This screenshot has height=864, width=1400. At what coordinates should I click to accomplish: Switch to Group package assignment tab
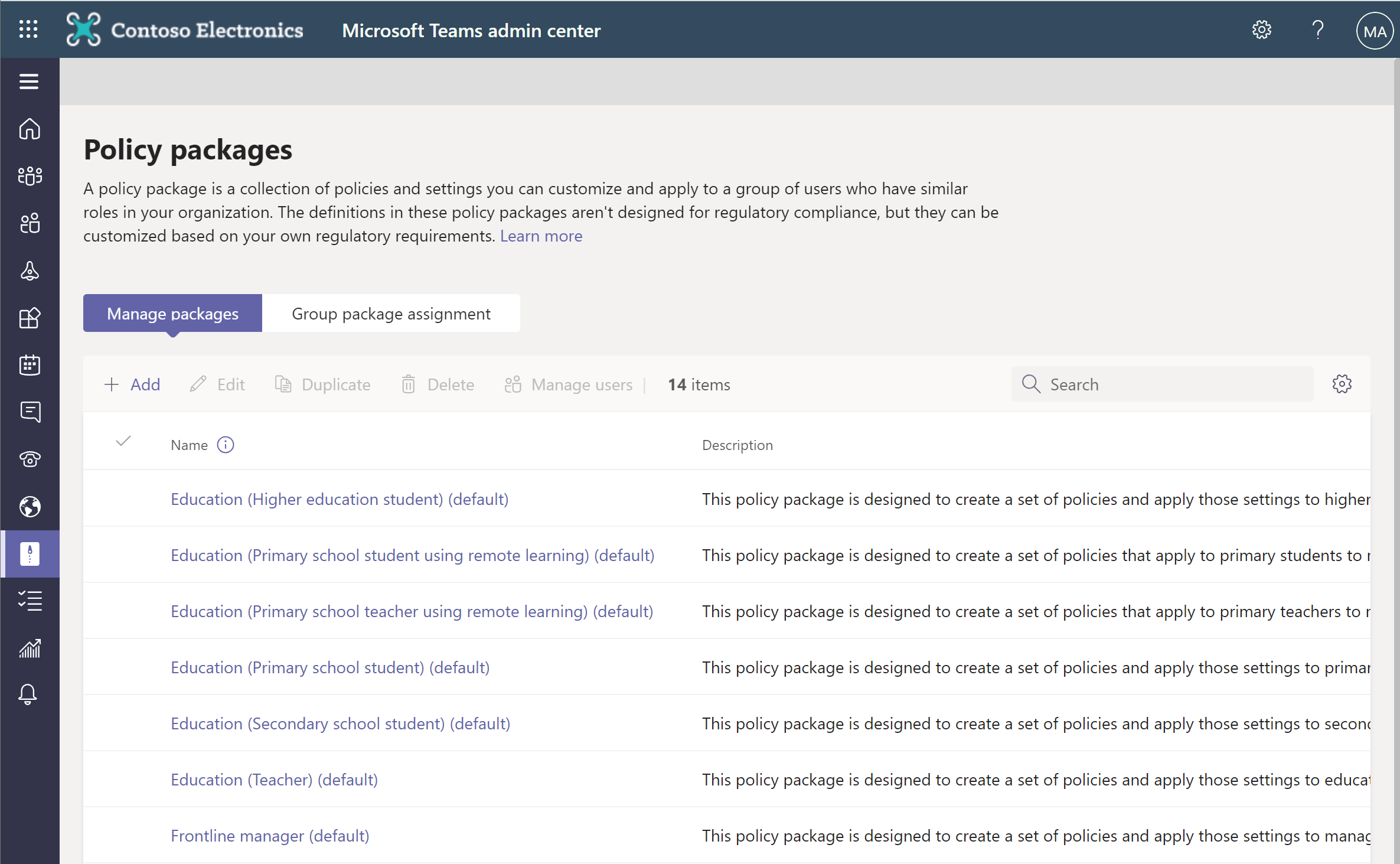click(390, 313)
